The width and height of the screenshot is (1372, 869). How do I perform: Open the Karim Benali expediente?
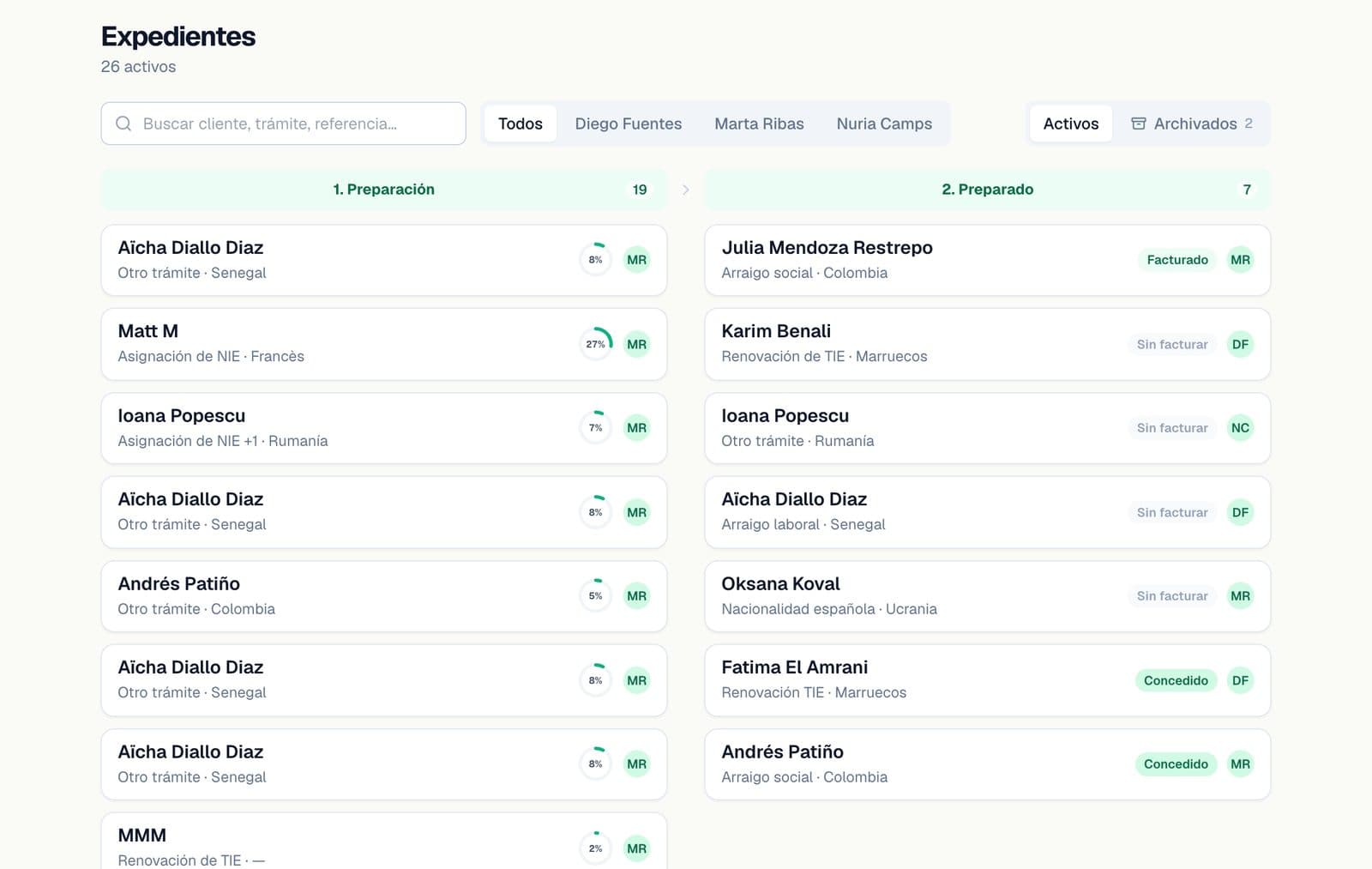coord(988,344)
